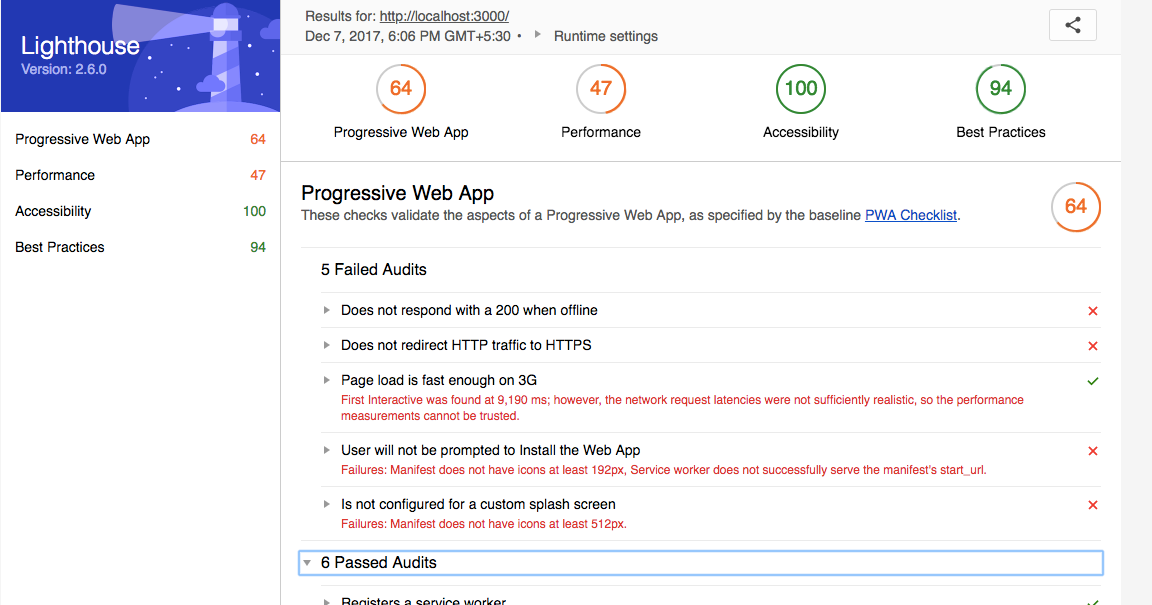1152x605 pixels.
Task: Select Progressive Web App in sidebar
Action: click(140, 139)
